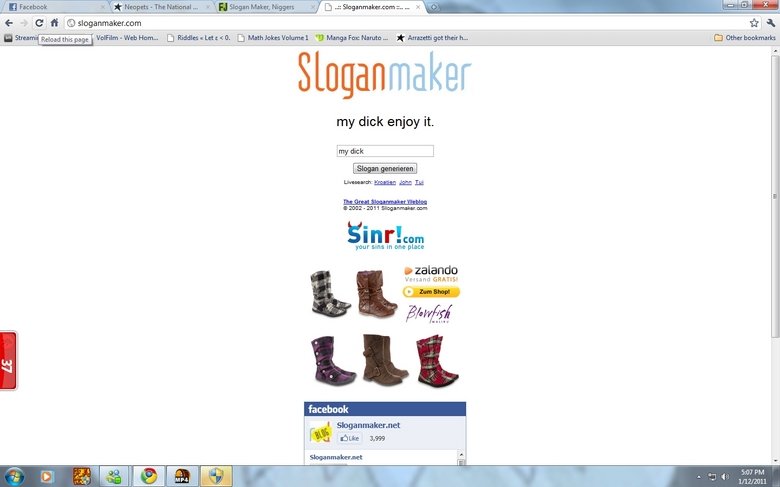Viewport: 780px width, 487px height.
Task: Open the Chrome wrench settings menu
Action: (x=771, y=23)
